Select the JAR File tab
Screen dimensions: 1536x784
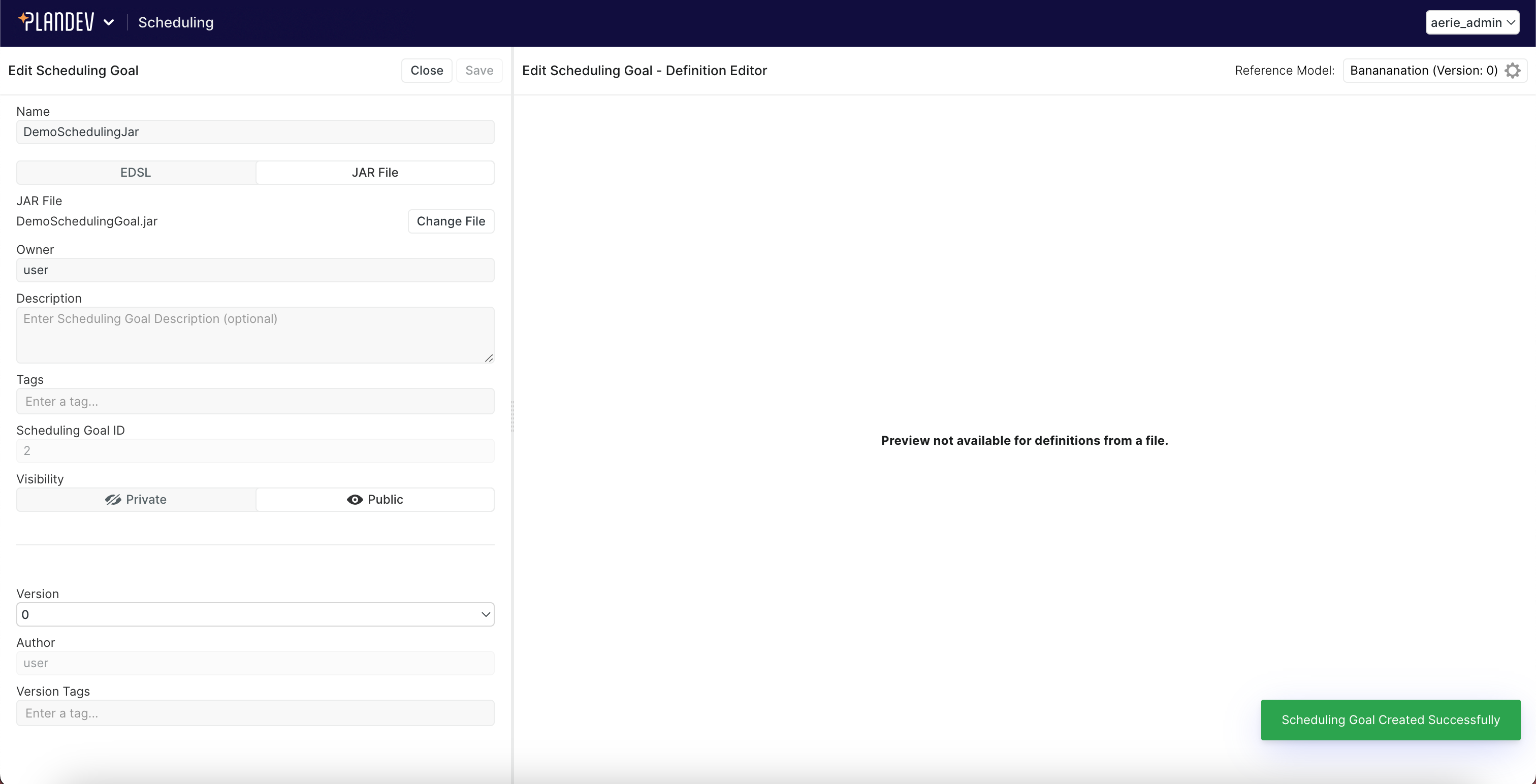[375, 172]
